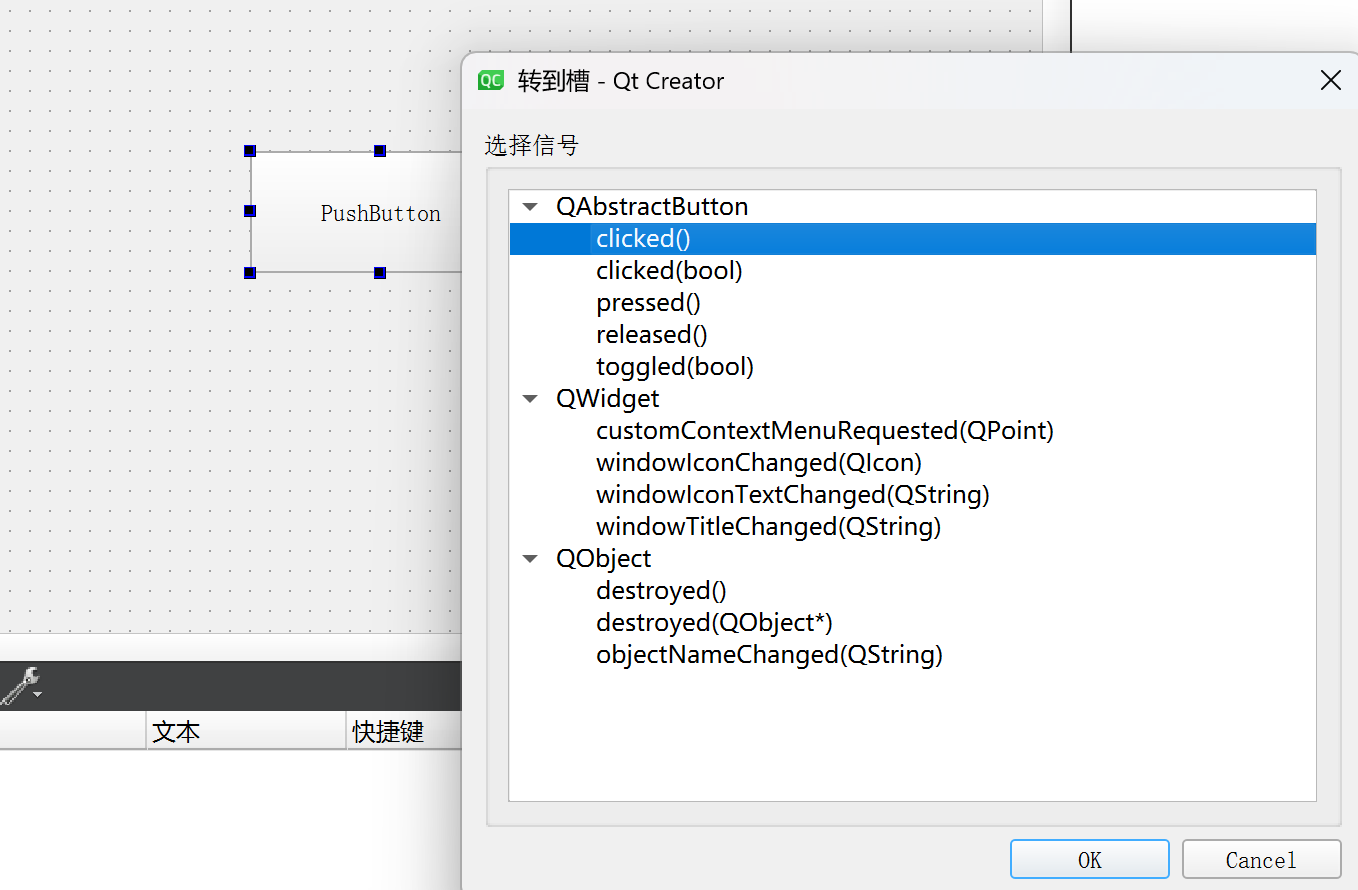Click the QObject class label
The height and width of the screenshot is (890, 1358).
pyautogui.click(x=604, y=559)
